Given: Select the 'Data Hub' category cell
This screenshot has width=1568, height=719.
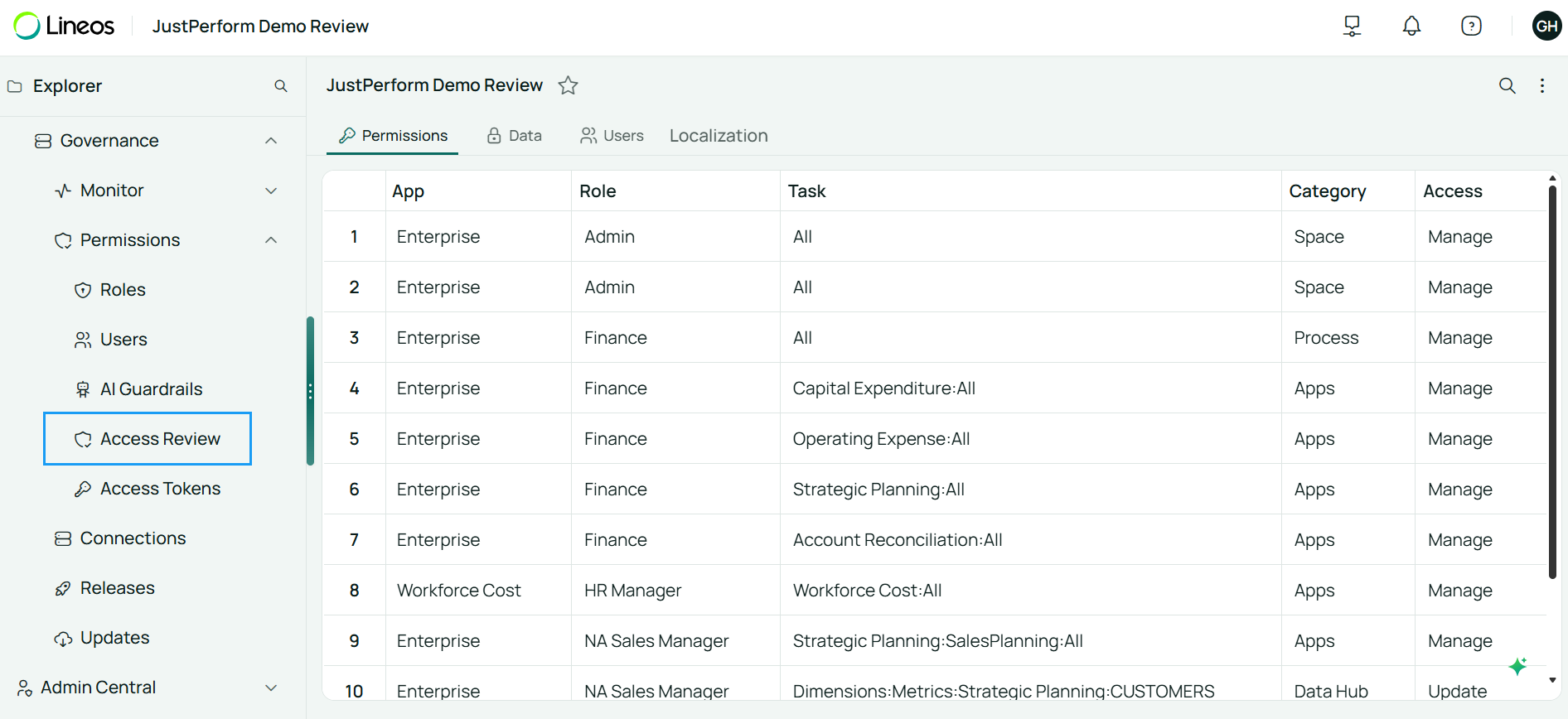Looking at the screenshot, I should [x=1348, y=684].
